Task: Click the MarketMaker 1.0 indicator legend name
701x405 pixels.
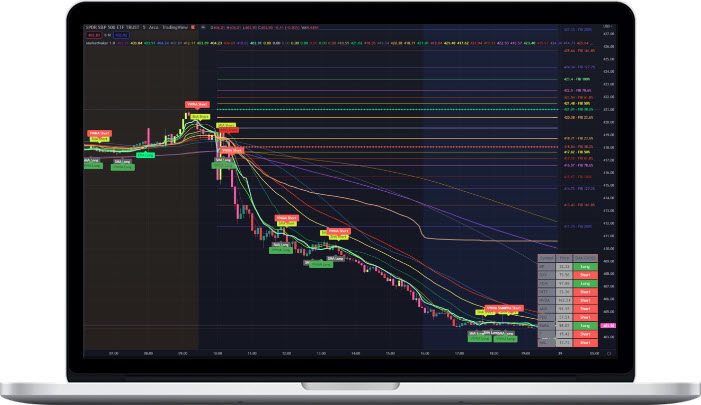Action: pos(95,44)
